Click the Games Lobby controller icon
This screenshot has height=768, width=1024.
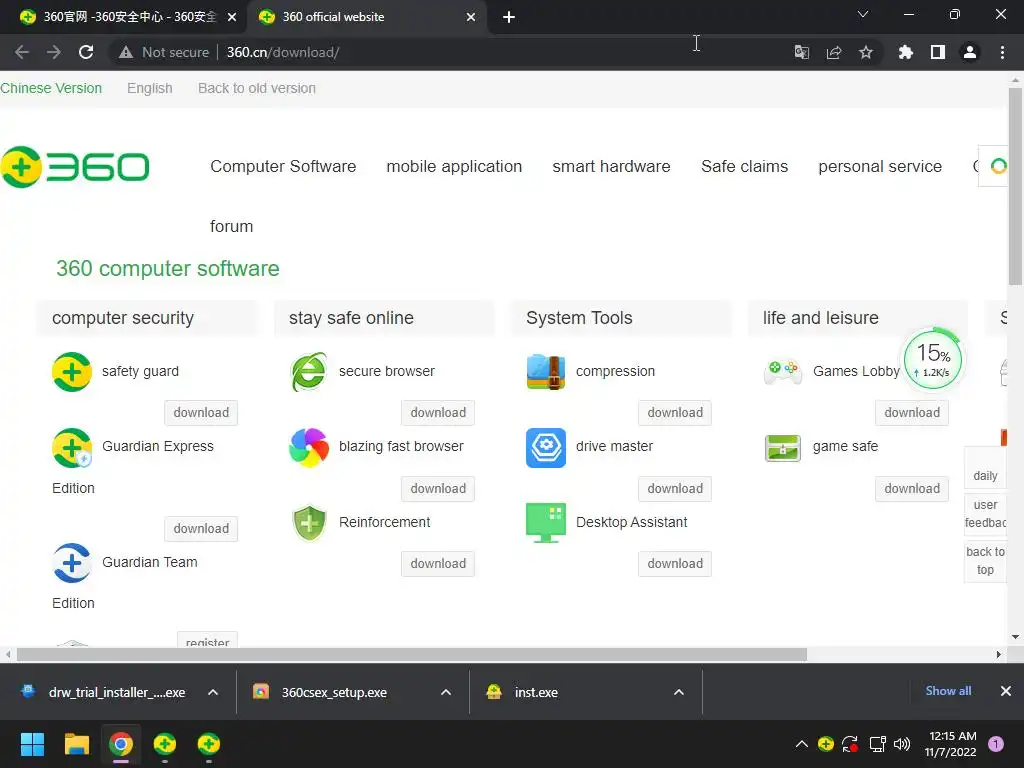pyautogui.click(x=783, y=372)
